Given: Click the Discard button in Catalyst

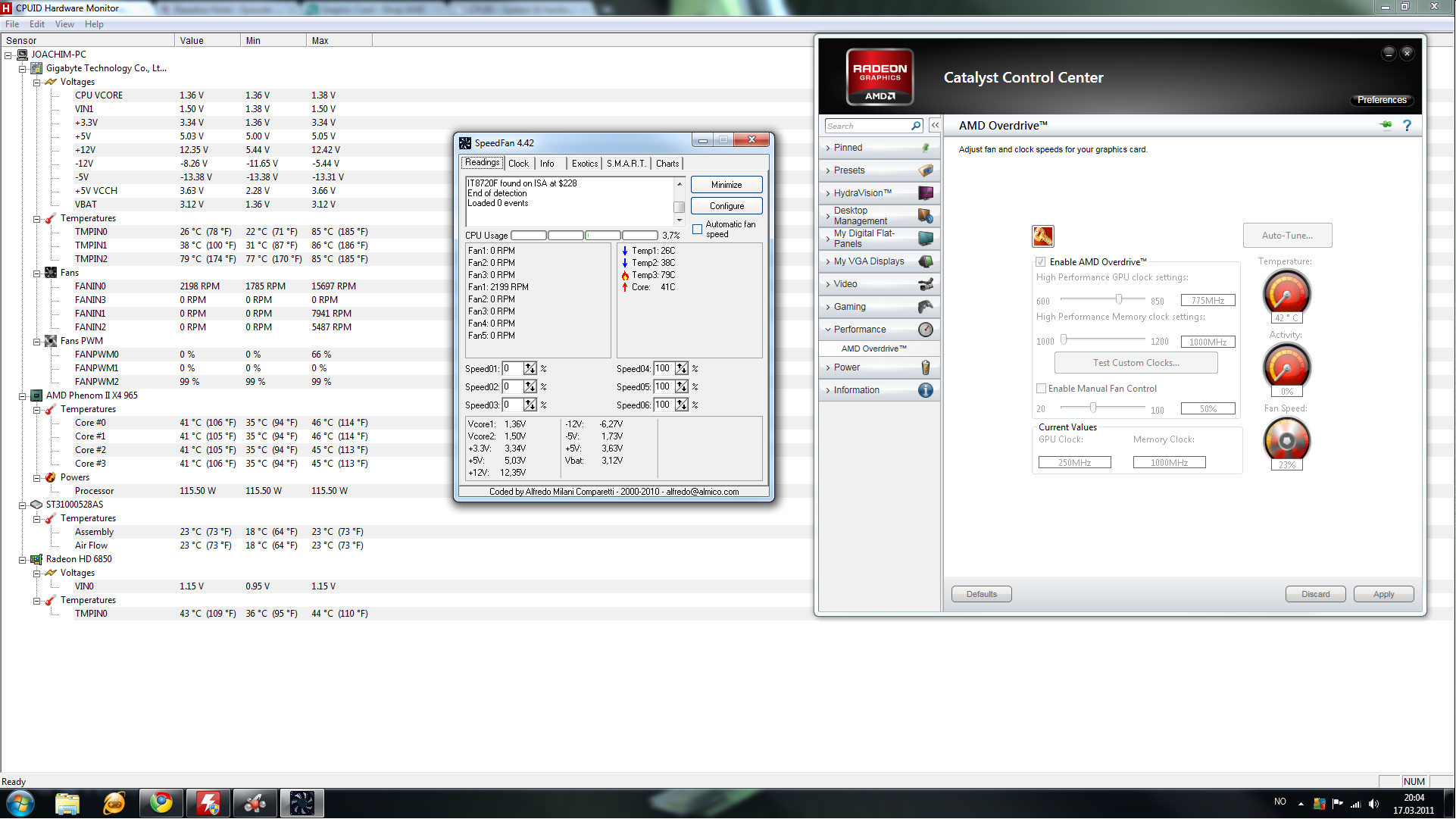Looking at the screenshot, I should coord(1315,594).
